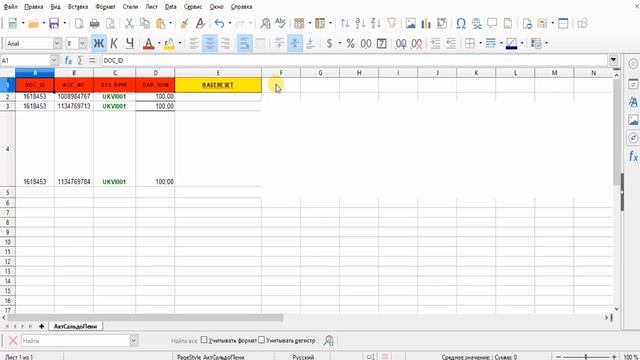Open the Undo history dropdown
The width and height of the screenshot is (640, 360).
[x=229, y=23]
